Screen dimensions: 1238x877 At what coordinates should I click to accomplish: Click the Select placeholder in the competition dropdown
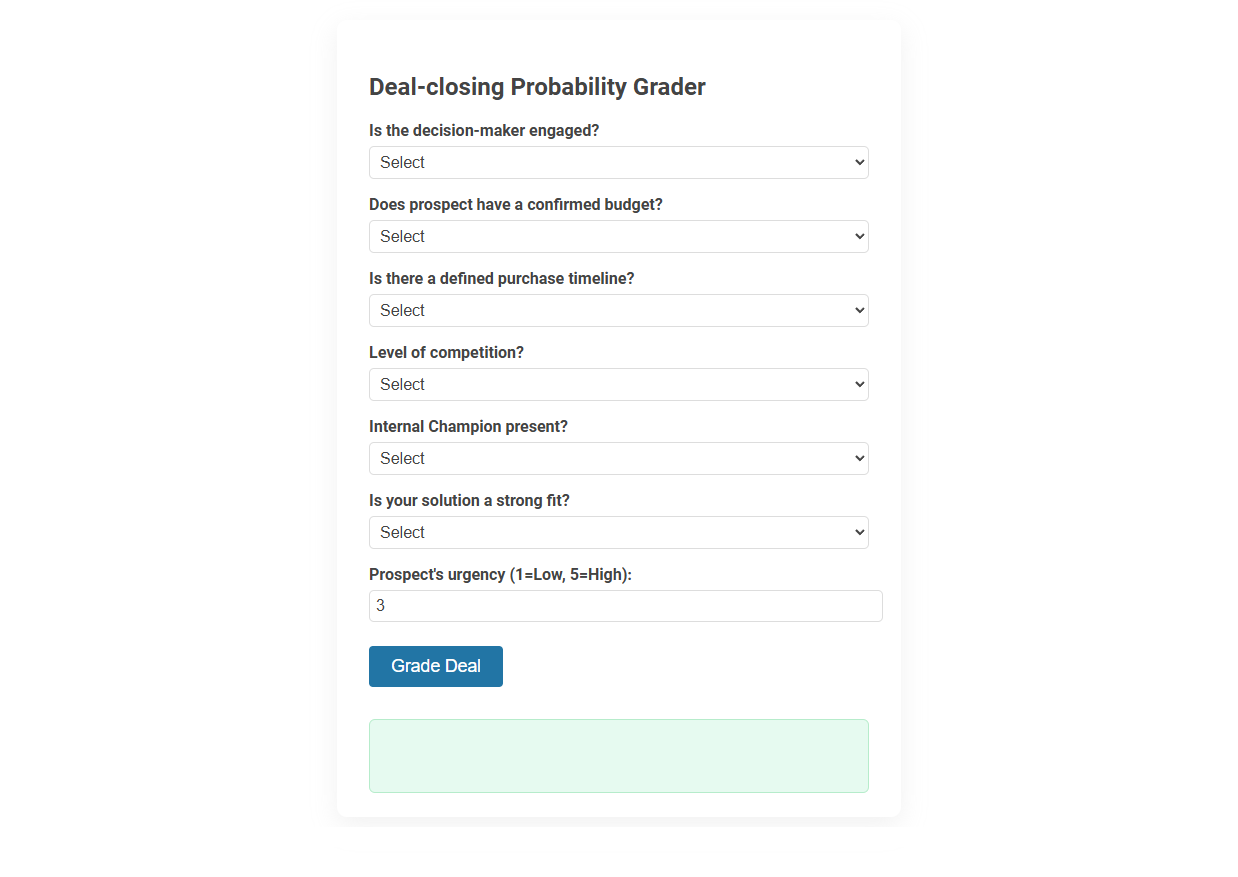point(402,384)
